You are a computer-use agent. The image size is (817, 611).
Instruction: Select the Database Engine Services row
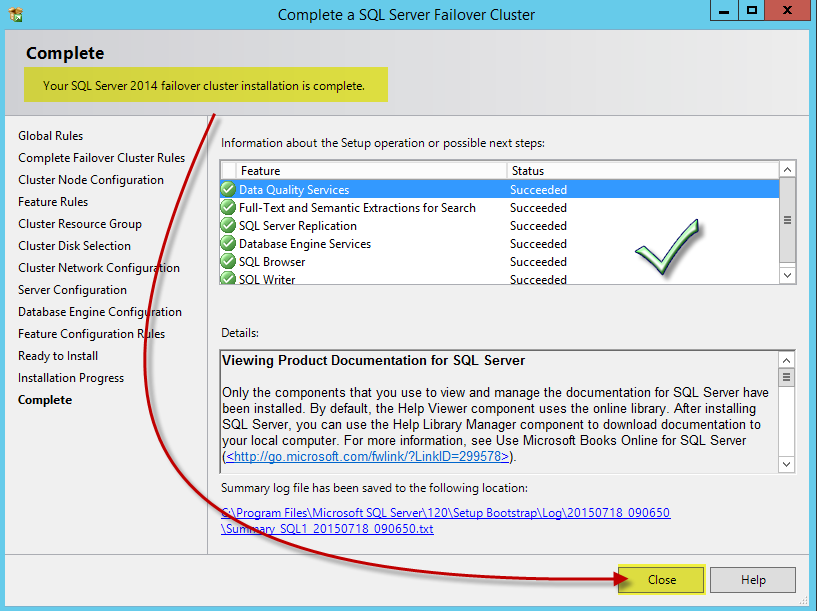click(500, 244)
